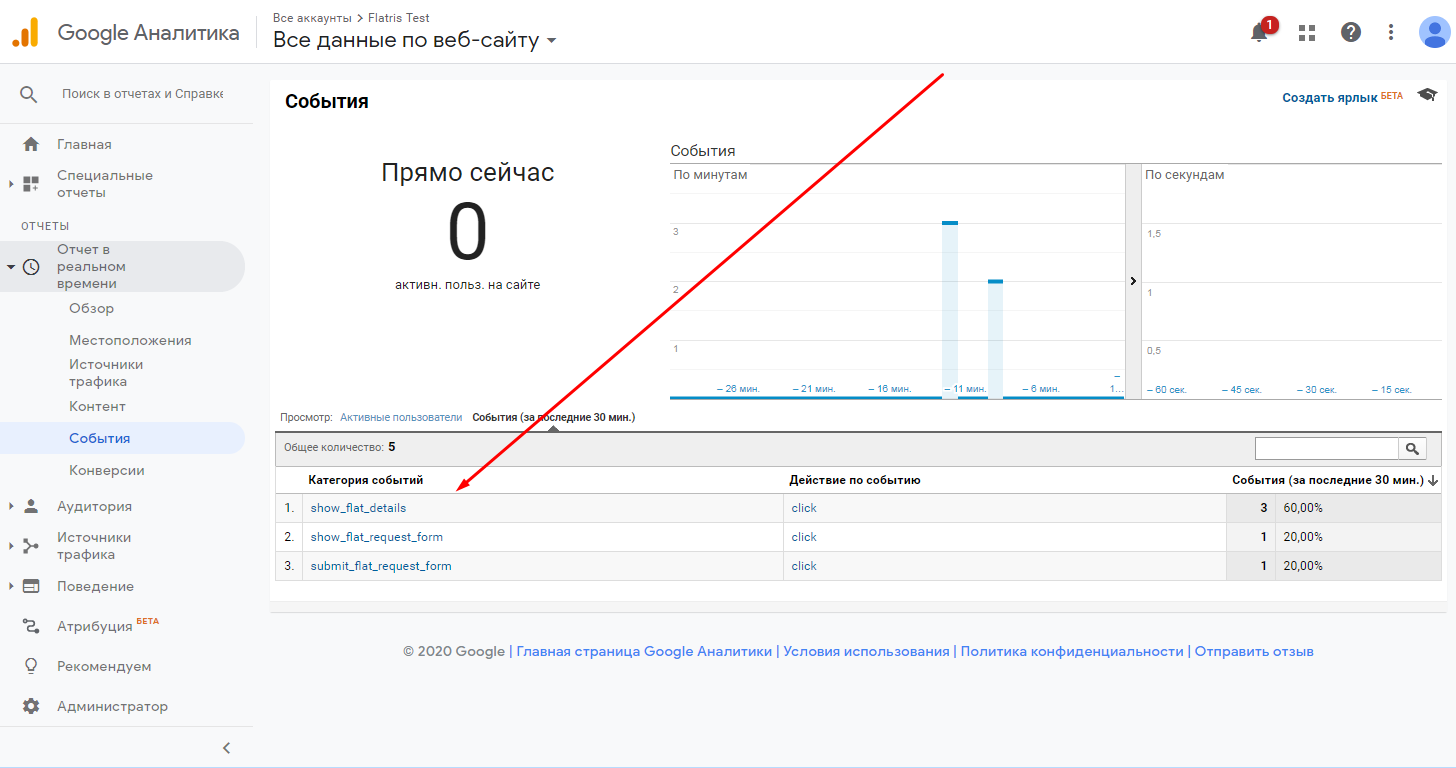The image size is (1456, 768).
Task: Collapse the sidebar with the chevron
Action: click(x=227, y=747)
